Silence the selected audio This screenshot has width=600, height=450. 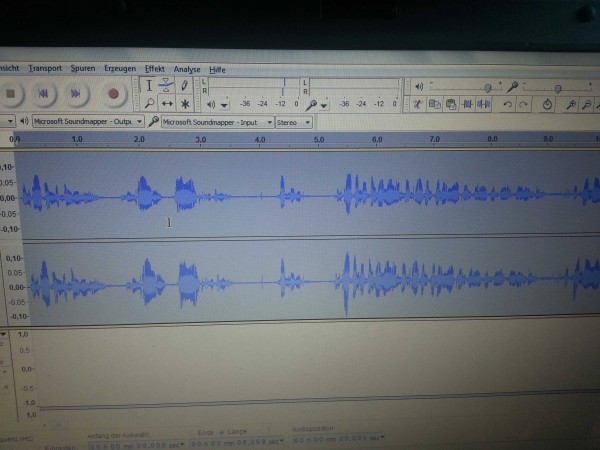[x=484, y=104]
